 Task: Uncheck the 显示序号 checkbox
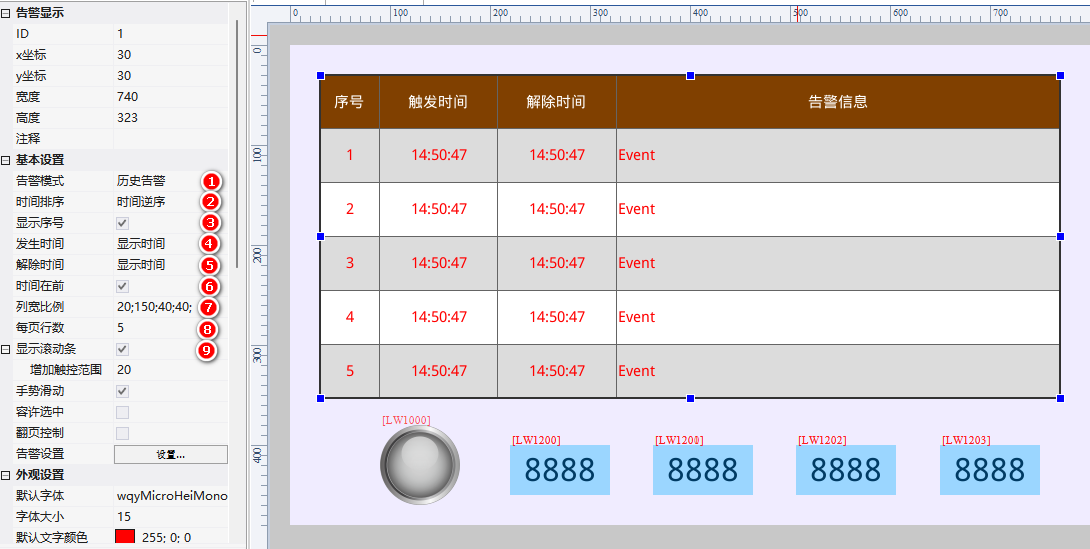(123, 223)
